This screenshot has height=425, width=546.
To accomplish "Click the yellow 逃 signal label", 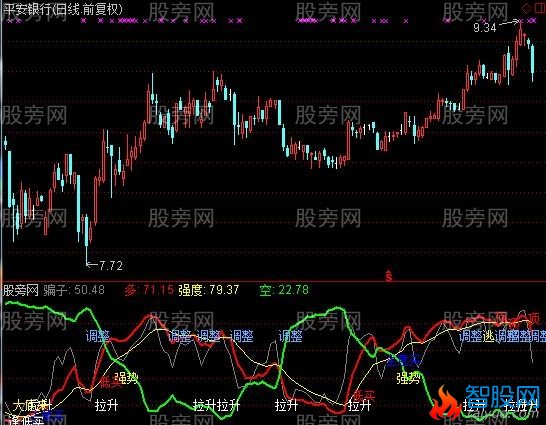I will click(489, 336).
